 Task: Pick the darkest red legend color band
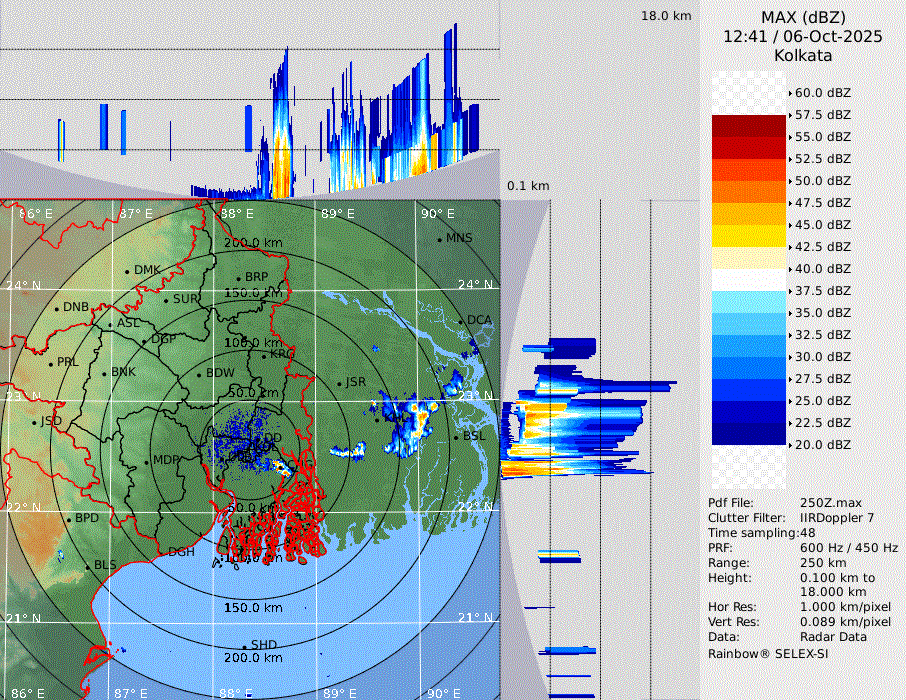[x=749, y=126]
